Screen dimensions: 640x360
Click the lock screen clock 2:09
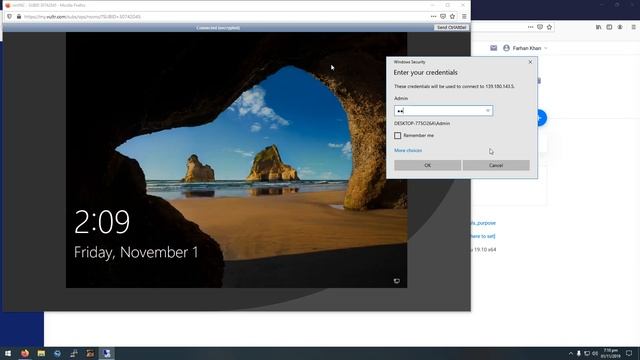(102, 222)
